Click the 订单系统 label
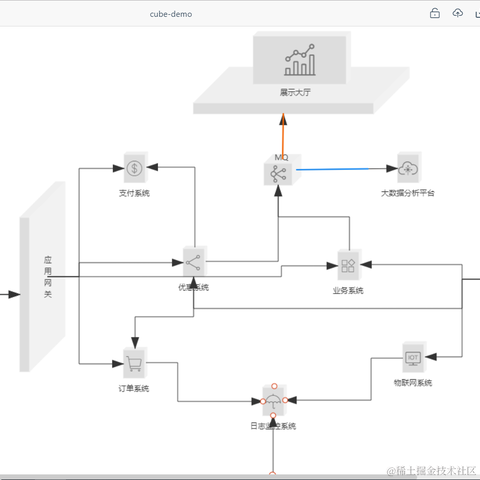The height and width of the screenshot is (480, 480). tap(134, 388)
